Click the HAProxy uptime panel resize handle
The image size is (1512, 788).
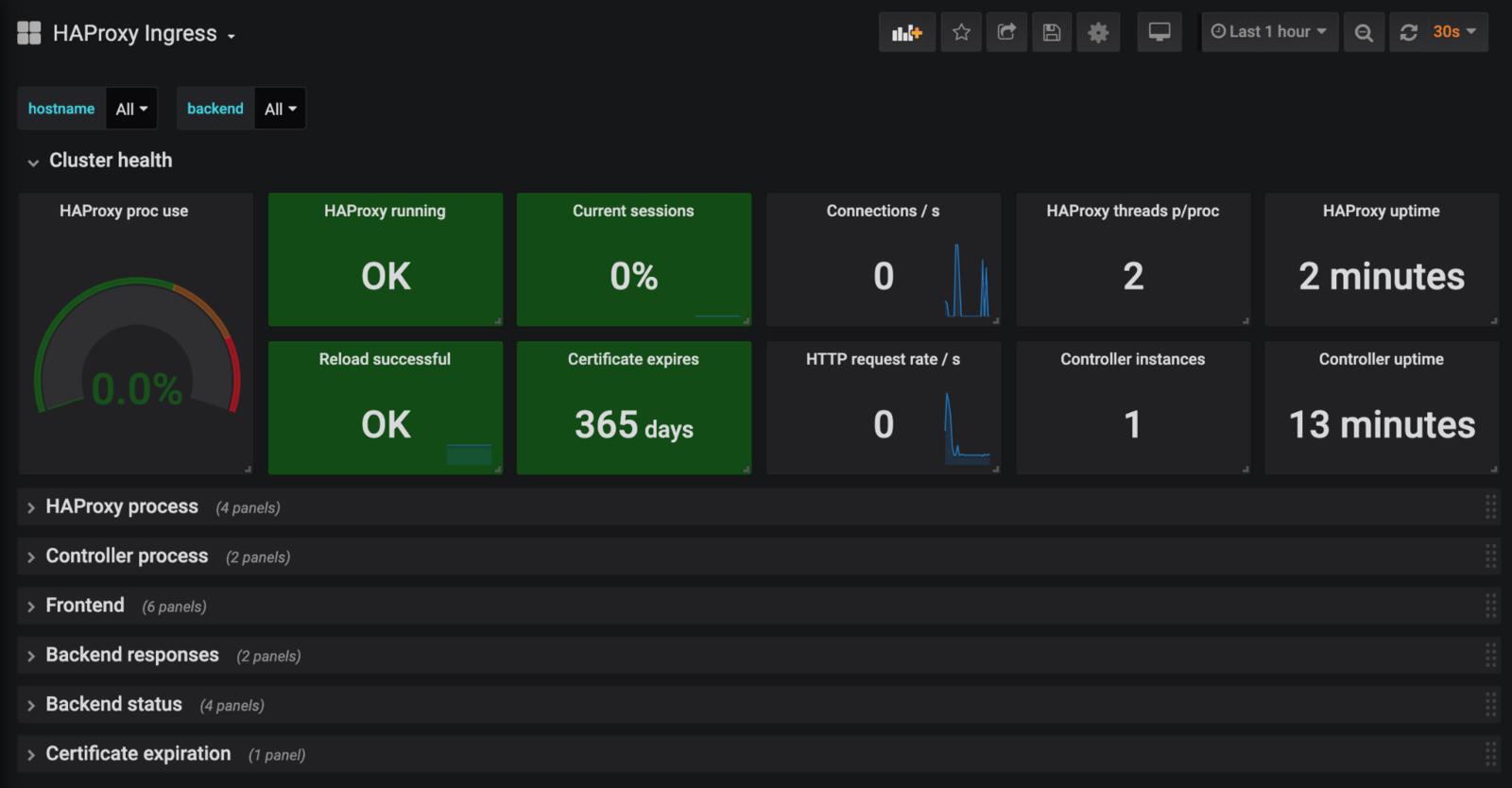1494,321
